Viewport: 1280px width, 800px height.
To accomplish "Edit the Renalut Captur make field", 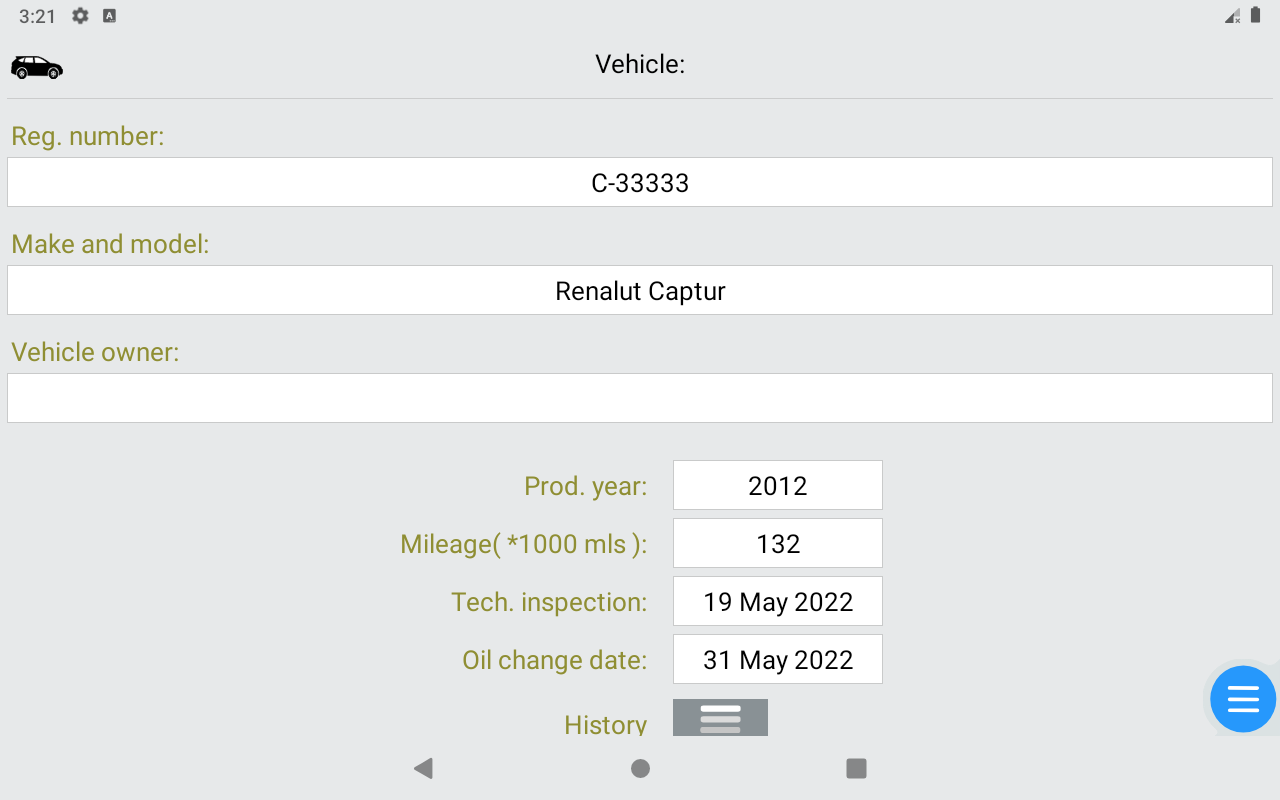I will [x=640, y=290].
